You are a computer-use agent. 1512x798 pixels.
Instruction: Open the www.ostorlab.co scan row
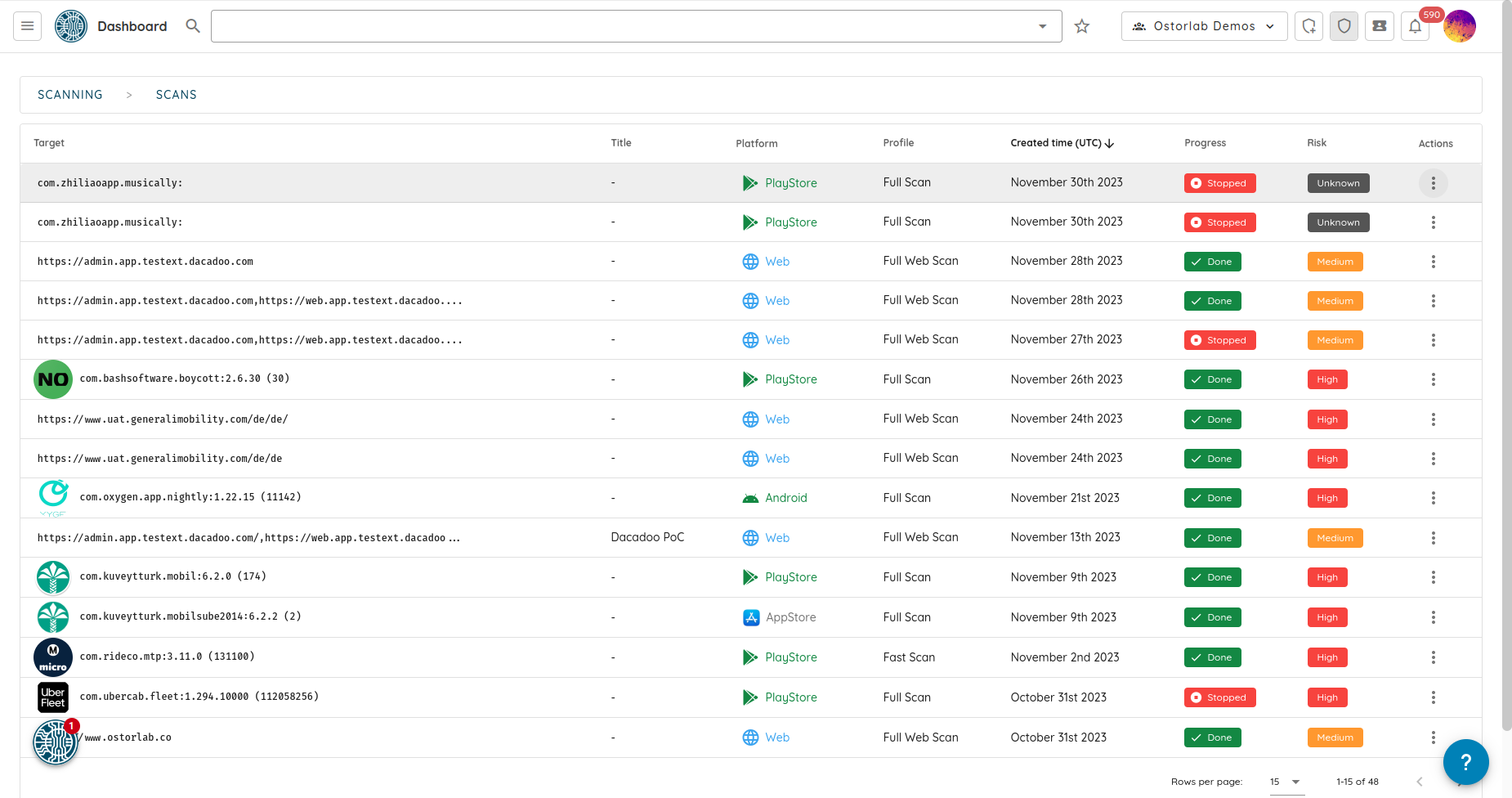pyautogui.click(x=127, y=737)
